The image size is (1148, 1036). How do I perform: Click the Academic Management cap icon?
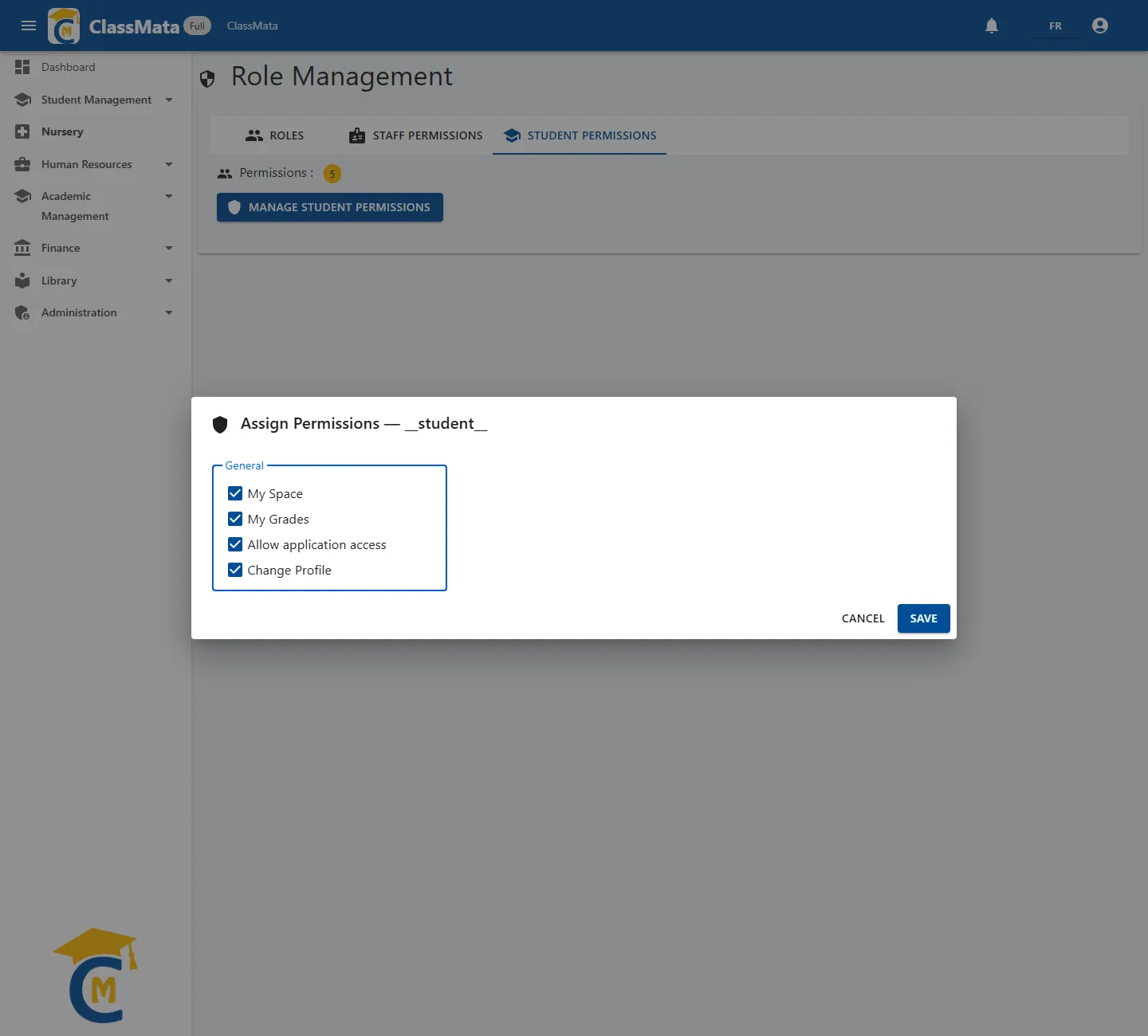coord(22,196)
